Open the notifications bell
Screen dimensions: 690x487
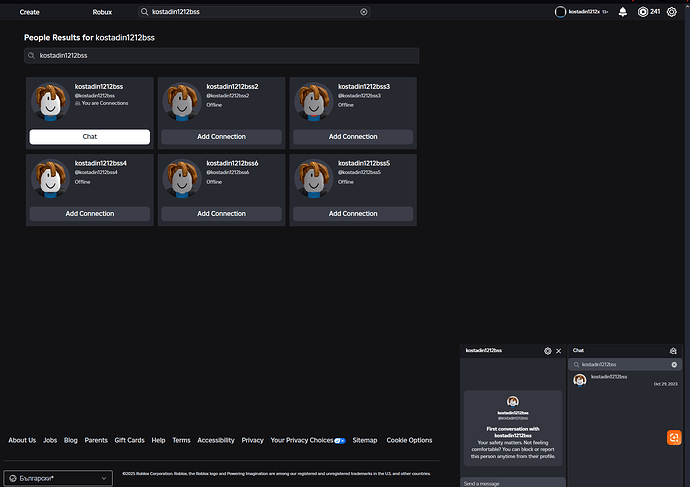(x=623, y=12)
